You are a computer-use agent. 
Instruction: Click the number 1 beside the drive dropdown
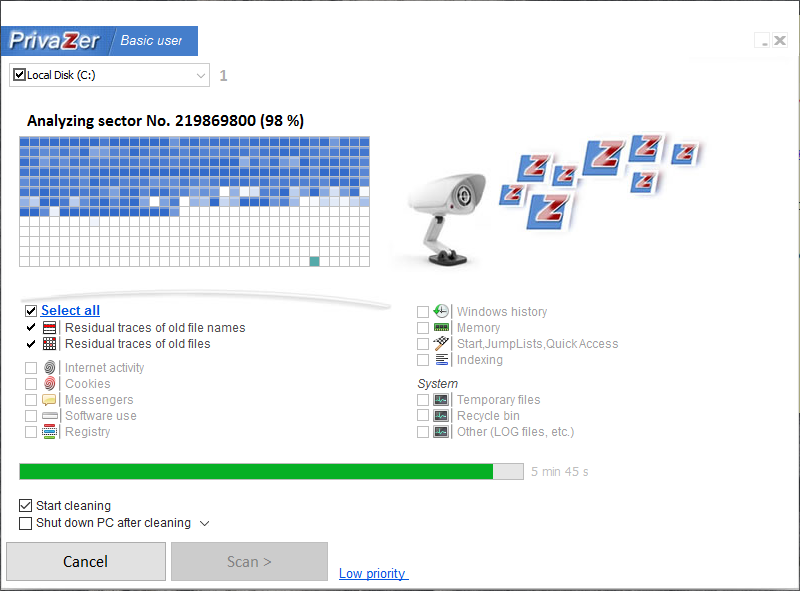pos(223,76)
